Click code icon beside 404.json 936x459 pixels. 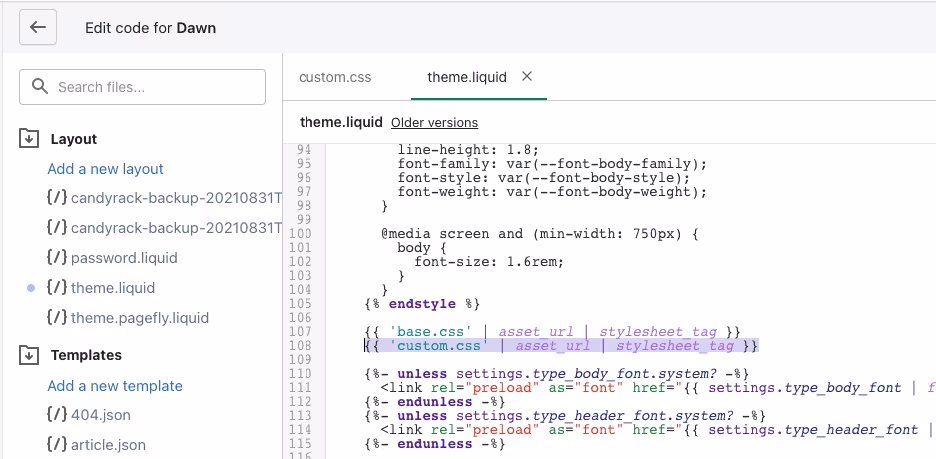coord(57,414)
